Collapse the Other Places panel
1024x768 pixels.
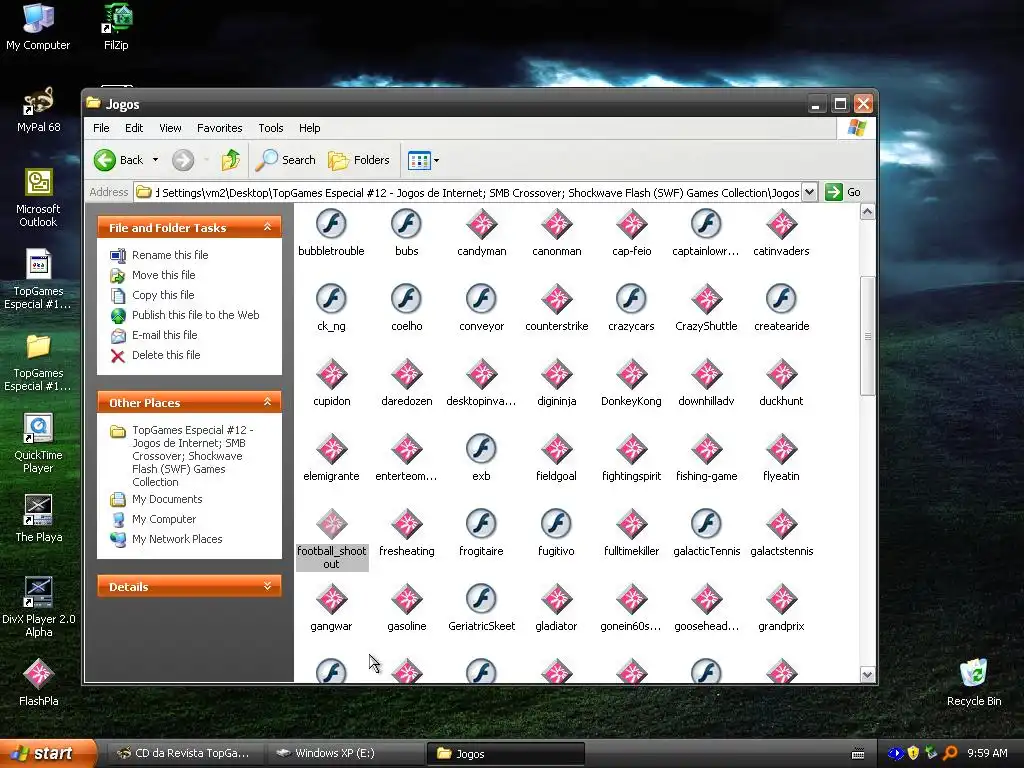pyautogui.click(x=268, y=402)
